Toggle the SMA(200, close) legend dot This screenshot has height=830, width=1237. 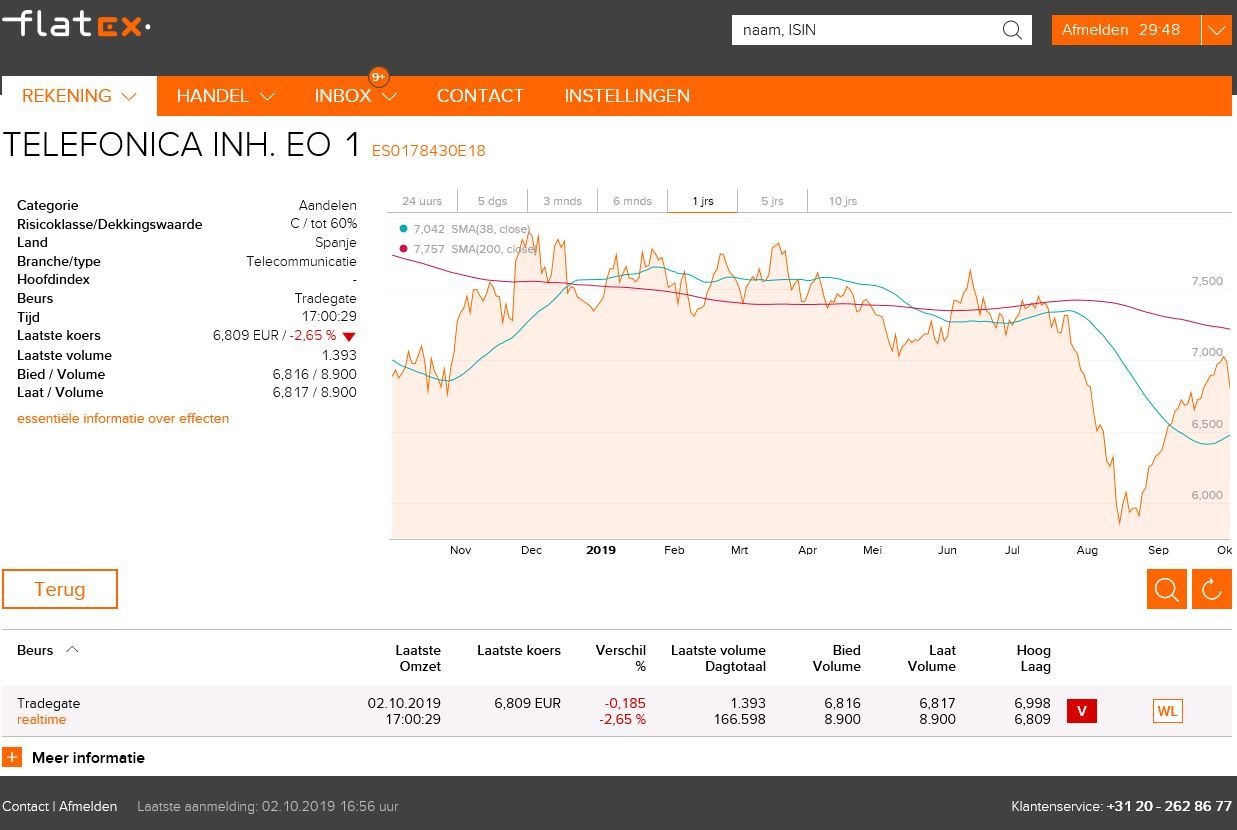403,249
